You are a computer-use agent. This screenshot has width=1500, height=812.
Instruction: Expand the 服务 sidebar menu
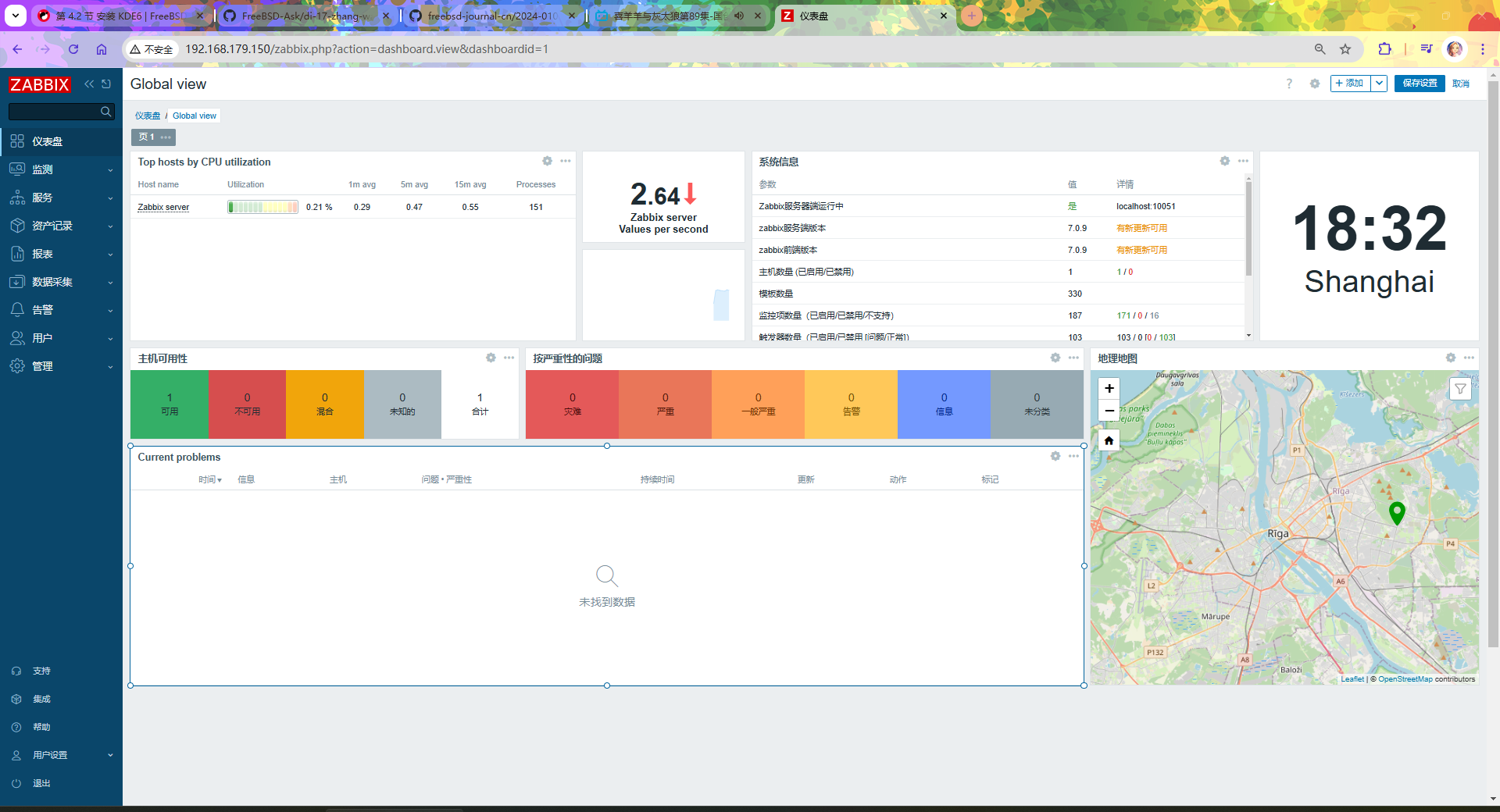click(x=61, y=198)
